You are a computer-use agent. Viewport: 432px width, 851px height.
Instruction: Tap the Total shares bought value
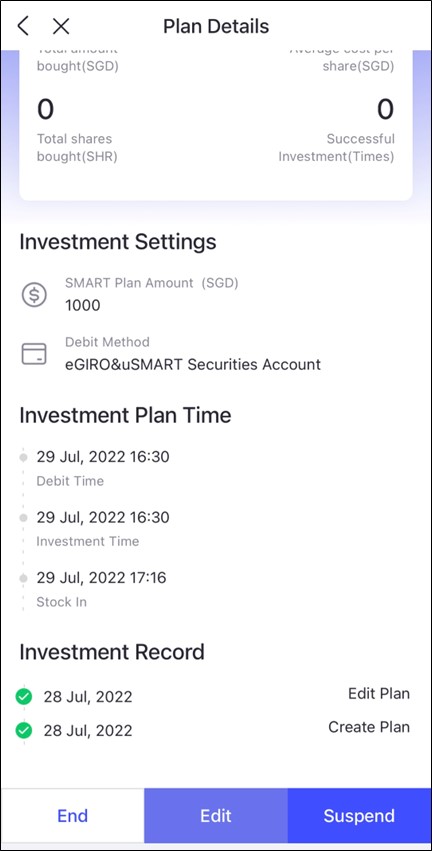(46, 110)
